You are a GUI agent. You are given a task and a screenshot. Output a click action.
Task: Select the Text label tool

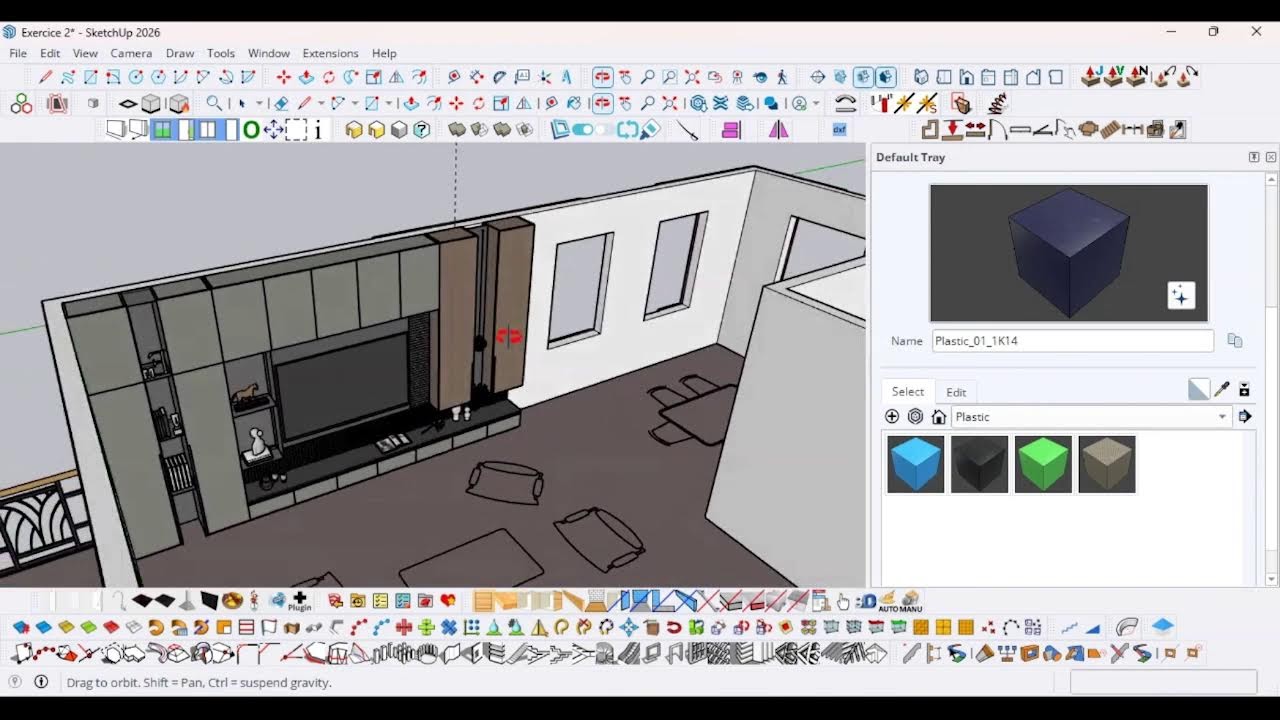(x=521, y=77)
